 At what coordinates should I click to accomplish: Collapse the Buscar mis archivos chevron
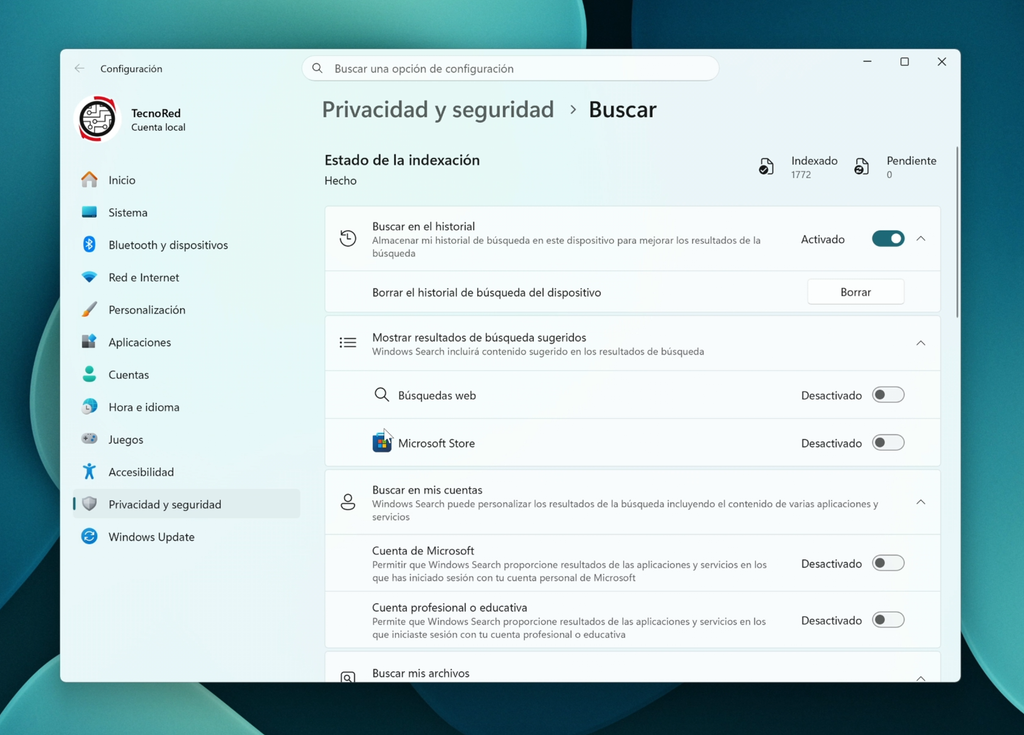[x=921, y=678]
